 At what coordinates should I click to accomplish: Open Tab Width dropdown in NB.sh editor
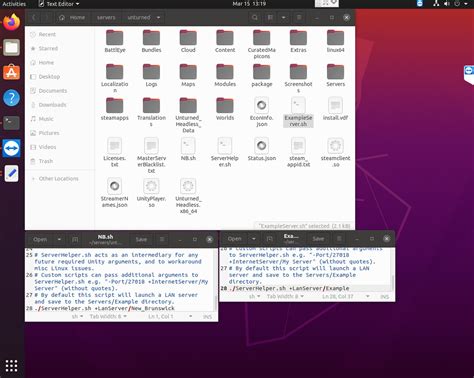108,316
